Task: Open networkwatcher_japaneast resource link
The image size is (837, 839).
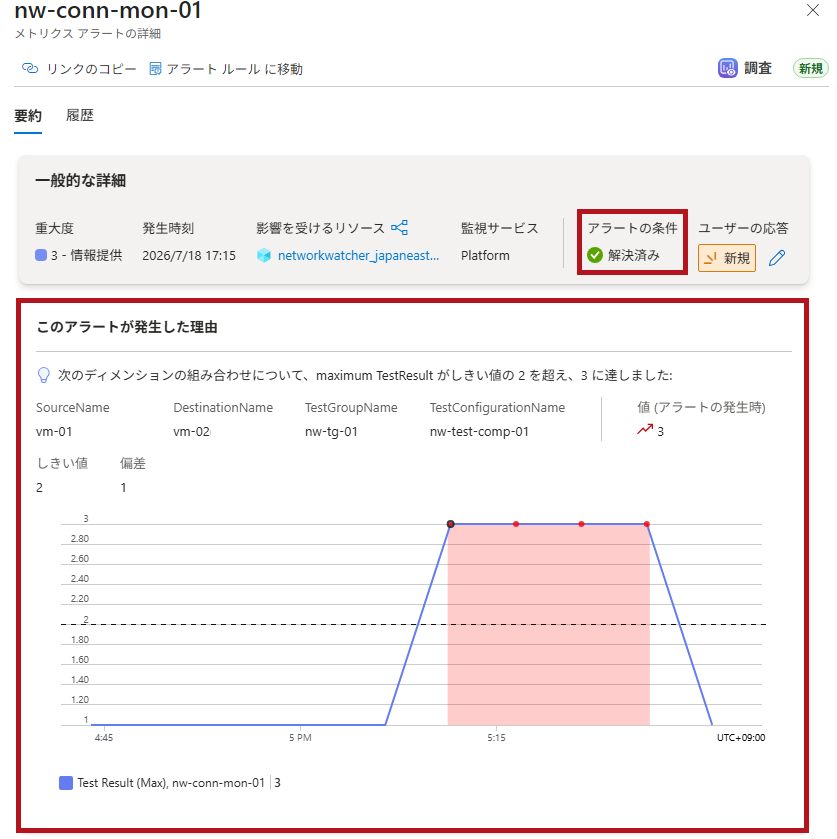Action: point(358,256)
